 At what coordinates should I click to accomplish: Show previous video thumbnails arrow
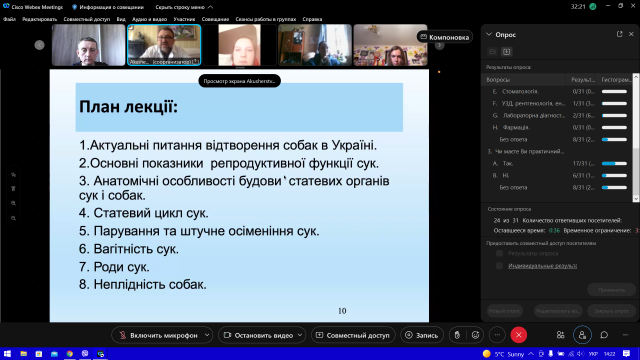(40, 45)
